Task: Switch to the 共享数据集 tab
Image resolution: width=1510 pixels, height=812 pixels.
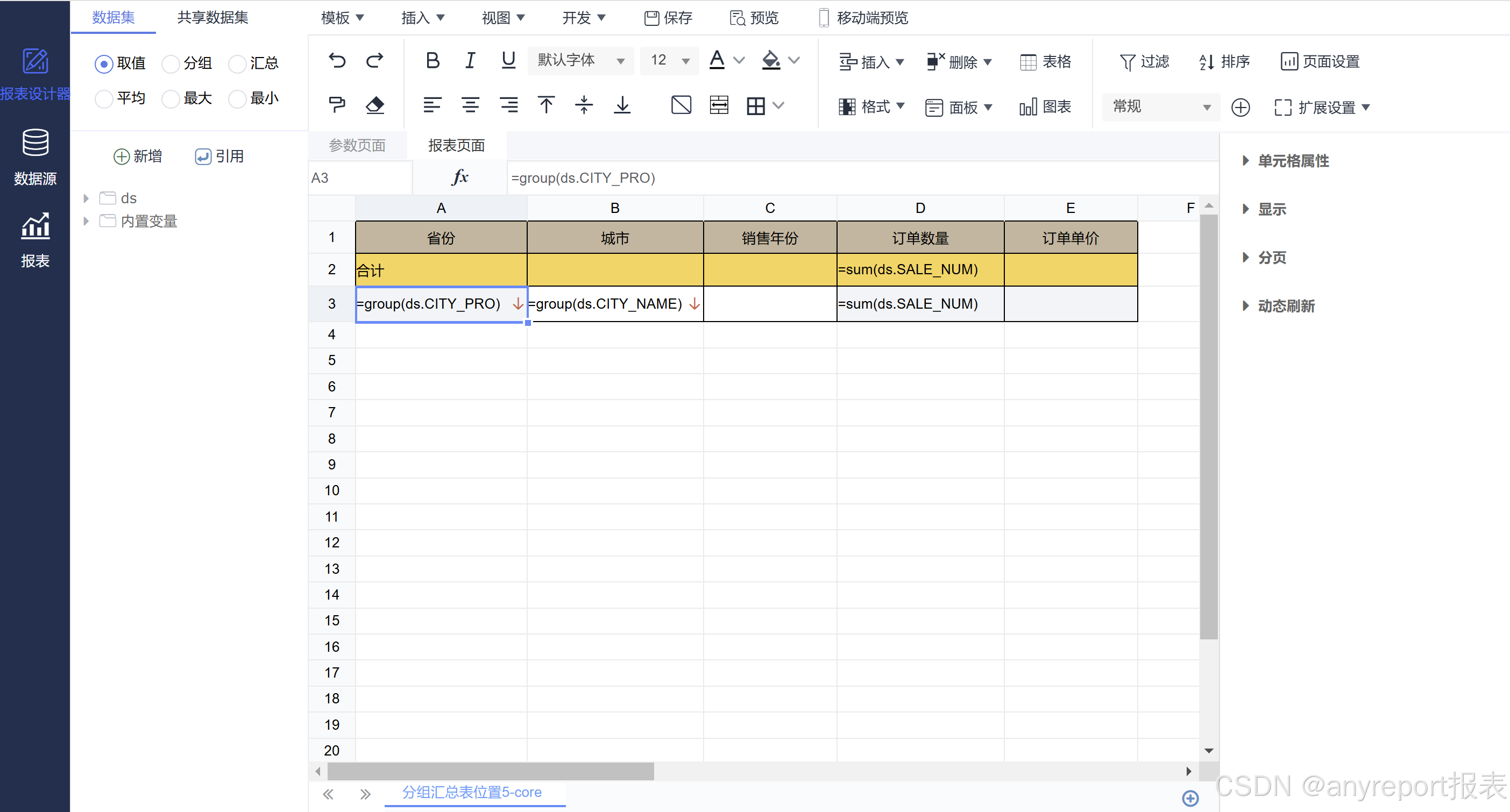Action: coord(213,18)
